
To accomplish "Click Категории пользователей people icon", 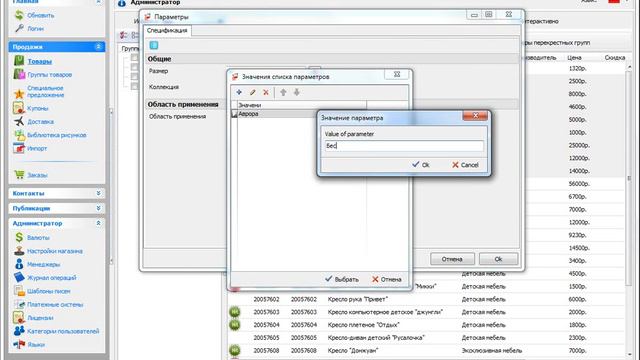I will point(19,331).
